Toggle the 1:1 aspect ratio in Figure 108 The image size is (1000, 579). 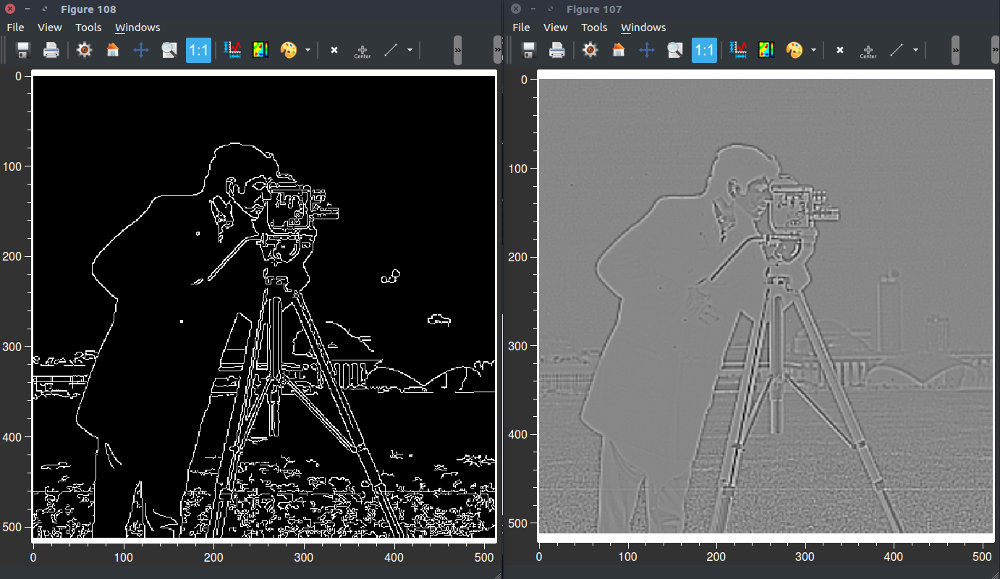(x=198, y=50)
